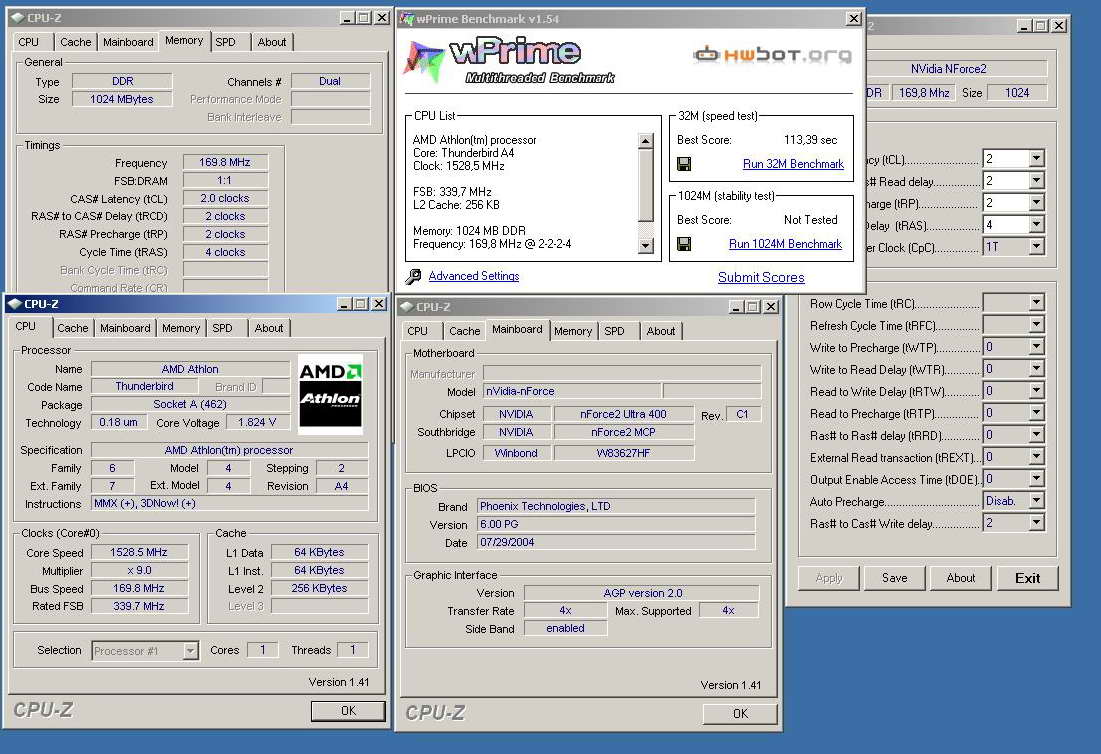Click the CPU List scrollbar track
The width and height of the screenshot is (1101, 754).
pos(646,230)
